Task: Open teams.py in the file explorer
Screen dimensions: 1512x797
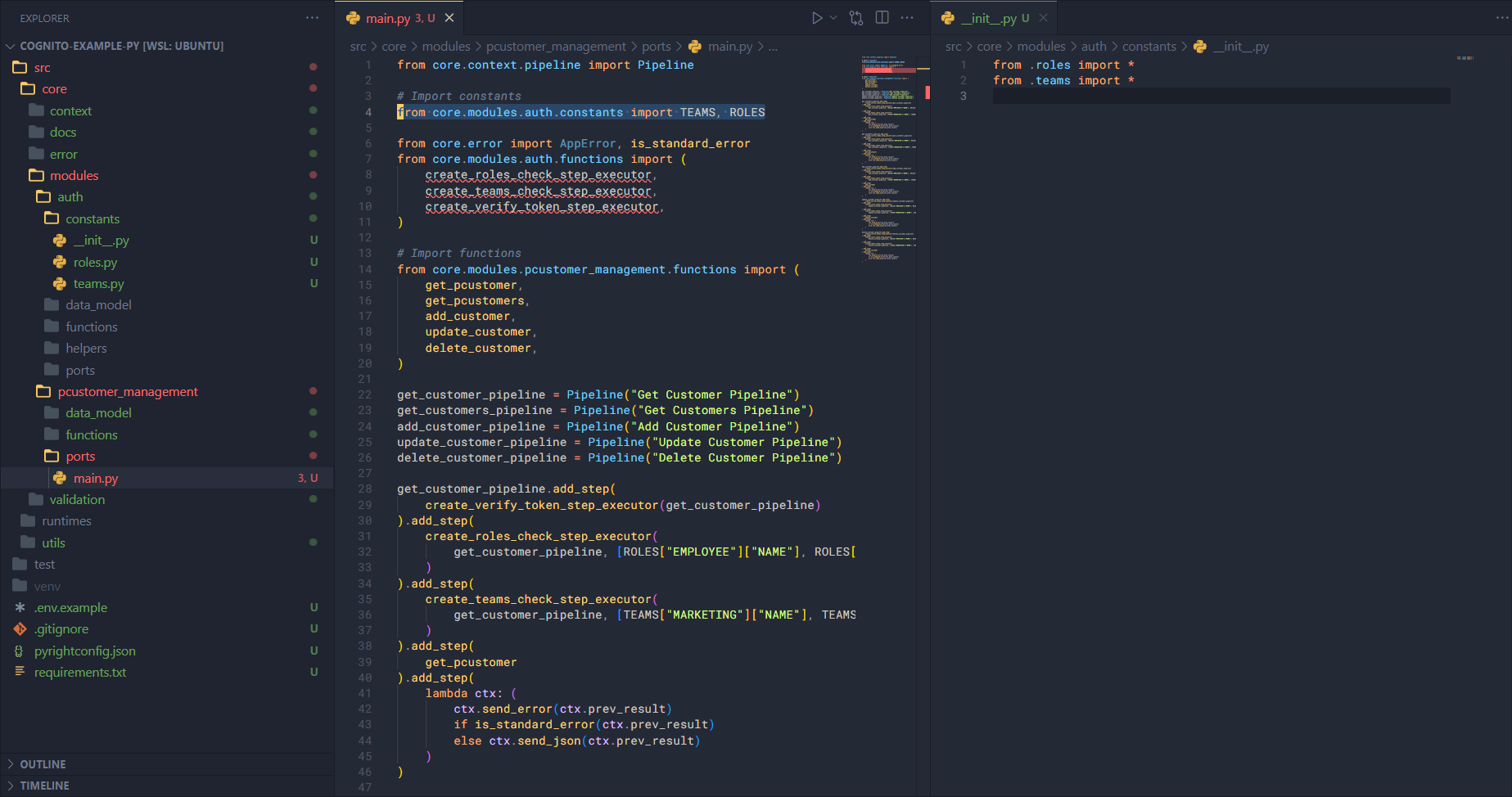Action: pyautogui.click(x=98, y=284)
